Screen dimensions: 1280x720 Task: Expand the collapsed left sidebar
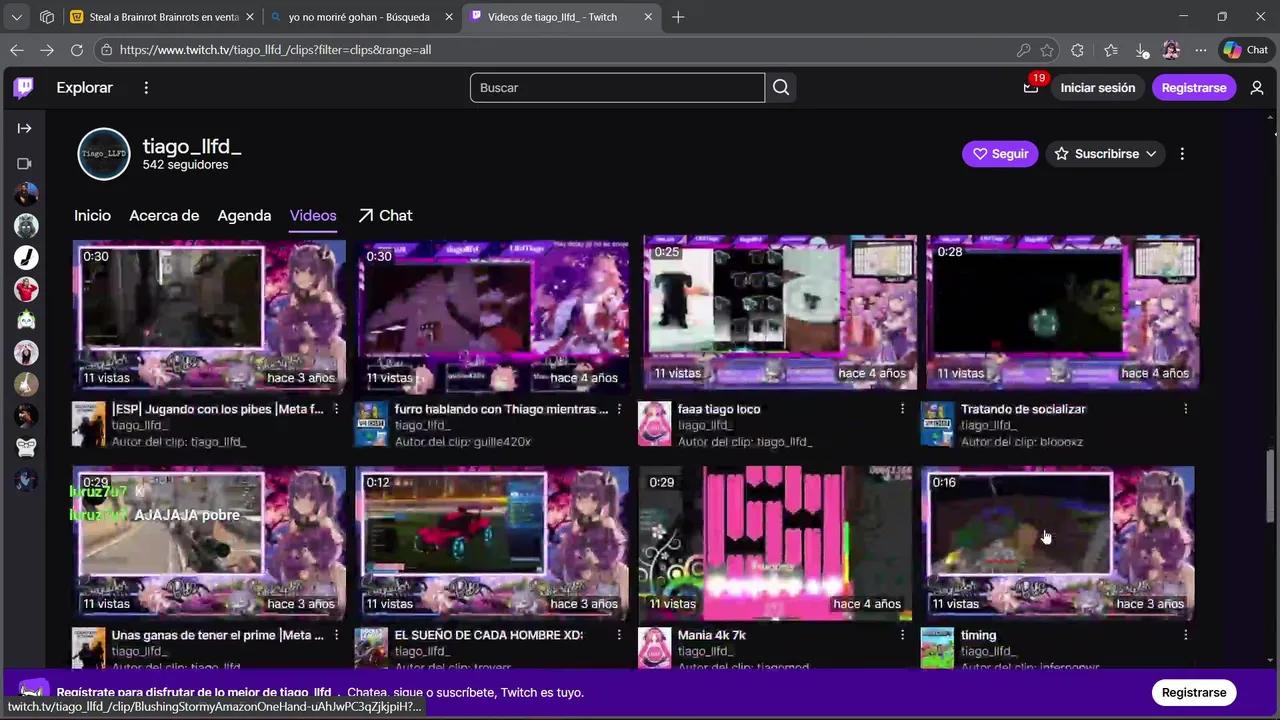(24, 128)
